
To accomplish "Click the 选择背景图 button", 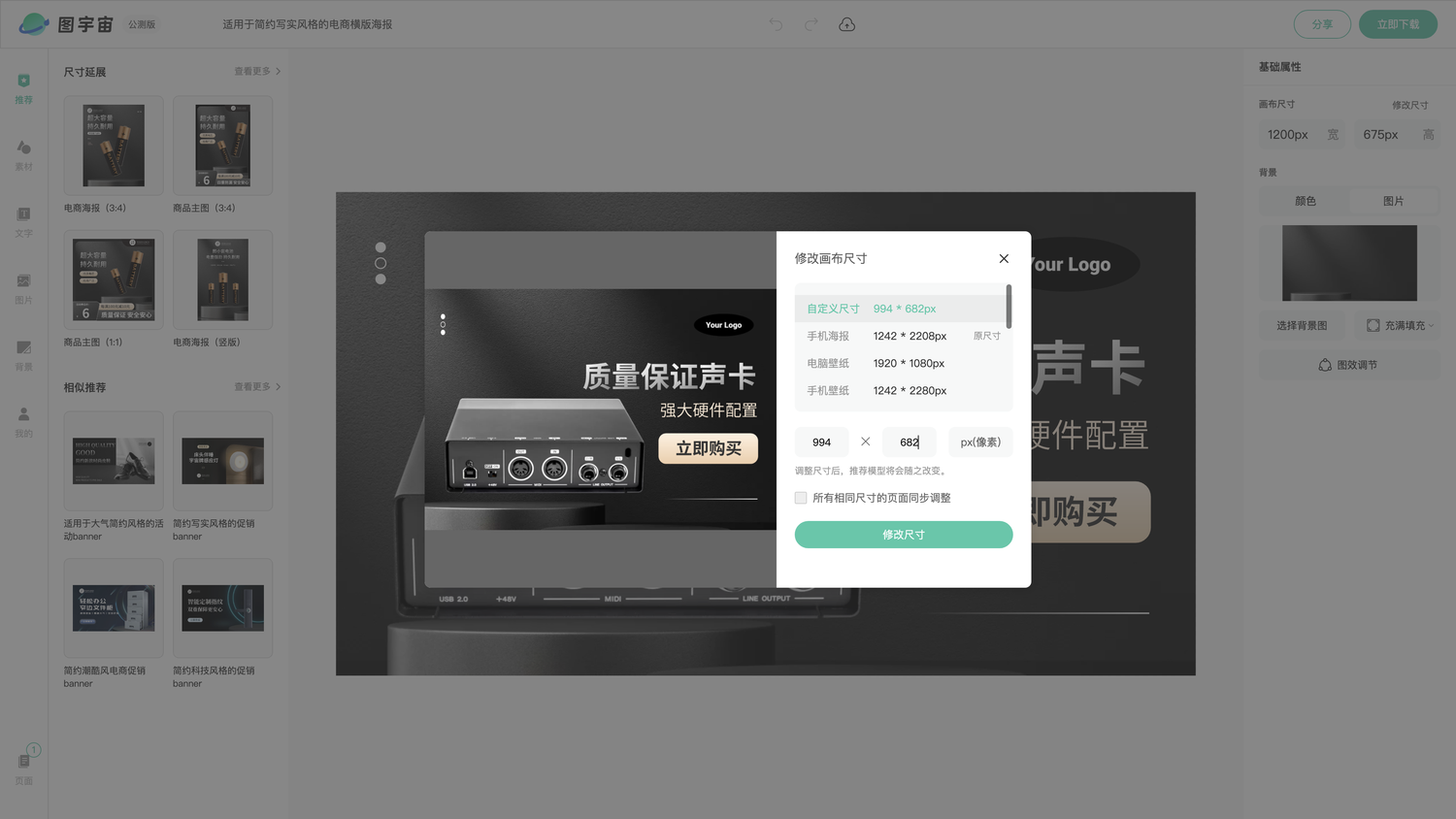I will click(x=1302, y=325).
